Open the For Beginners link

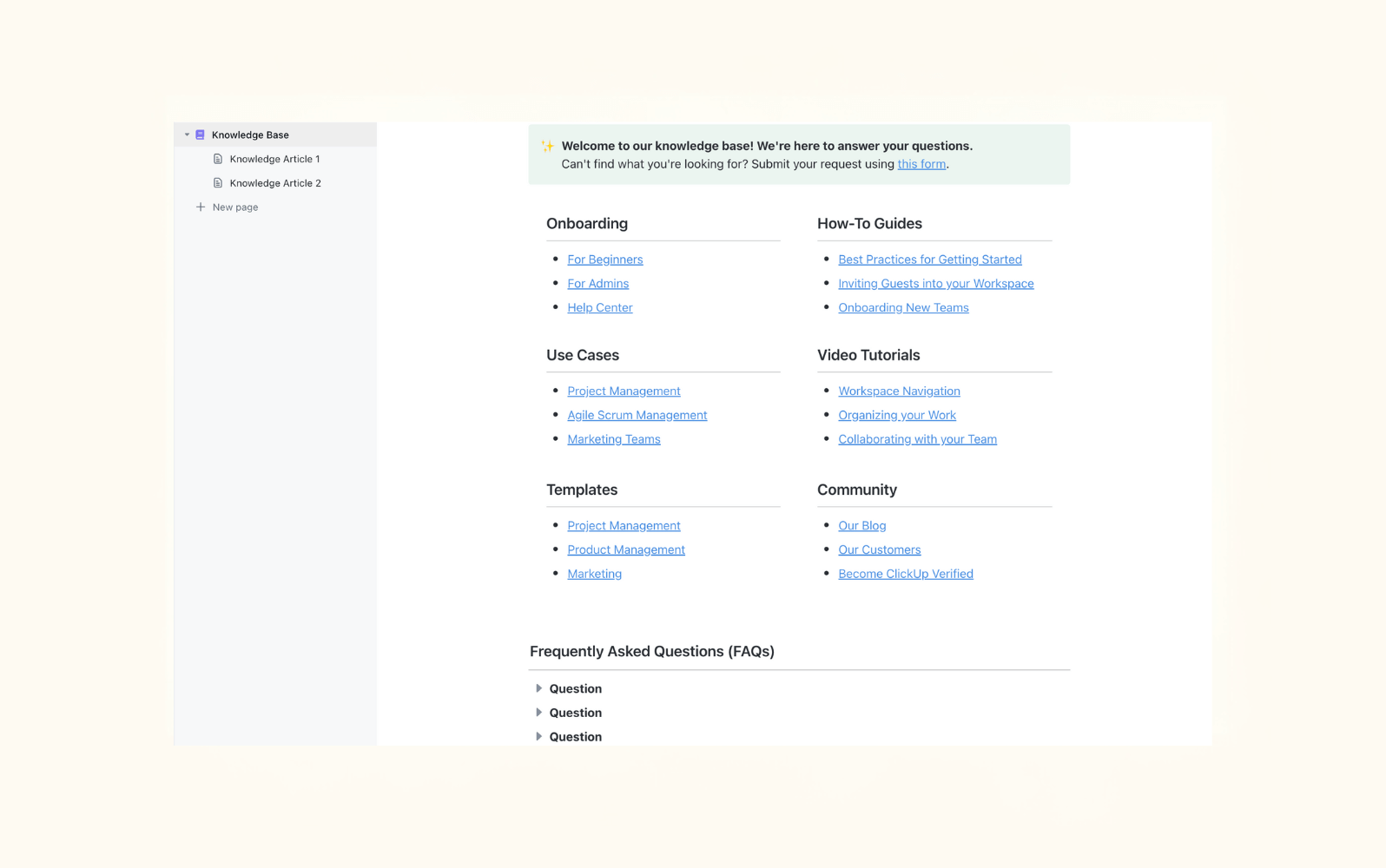pos(605,259)
